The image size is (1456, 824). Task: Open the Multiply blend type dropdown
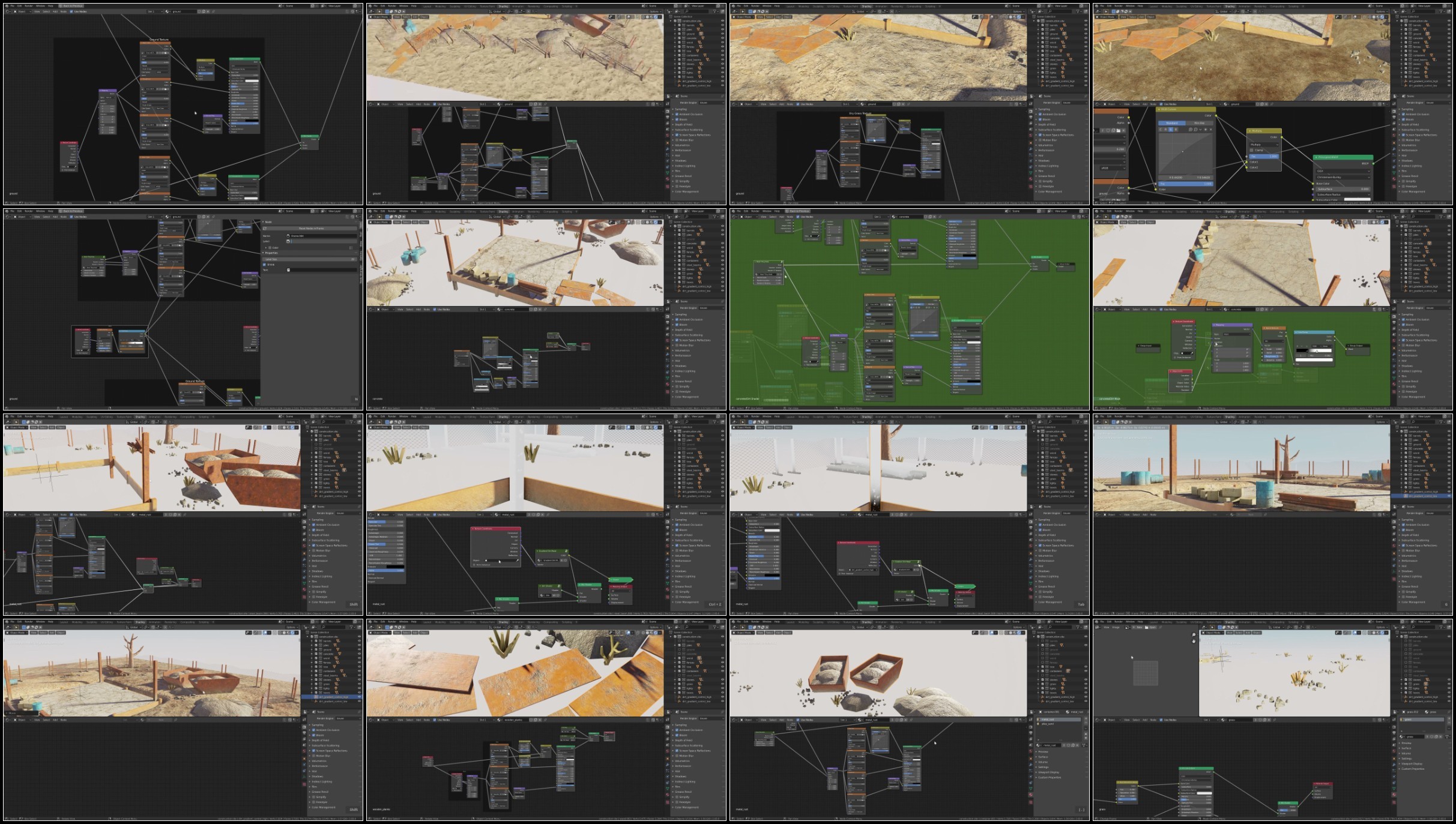pos(1264,145)
